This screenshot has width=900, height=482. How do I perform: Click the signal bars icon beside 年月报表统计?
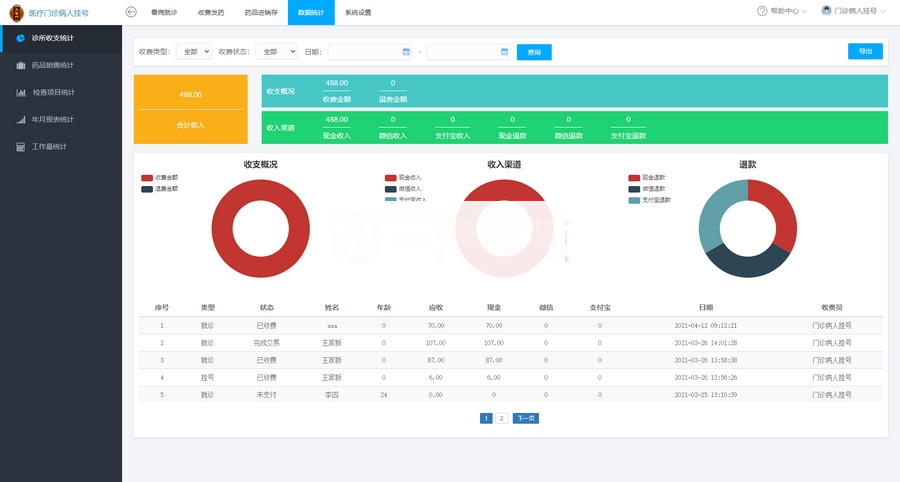coord(20,119)
